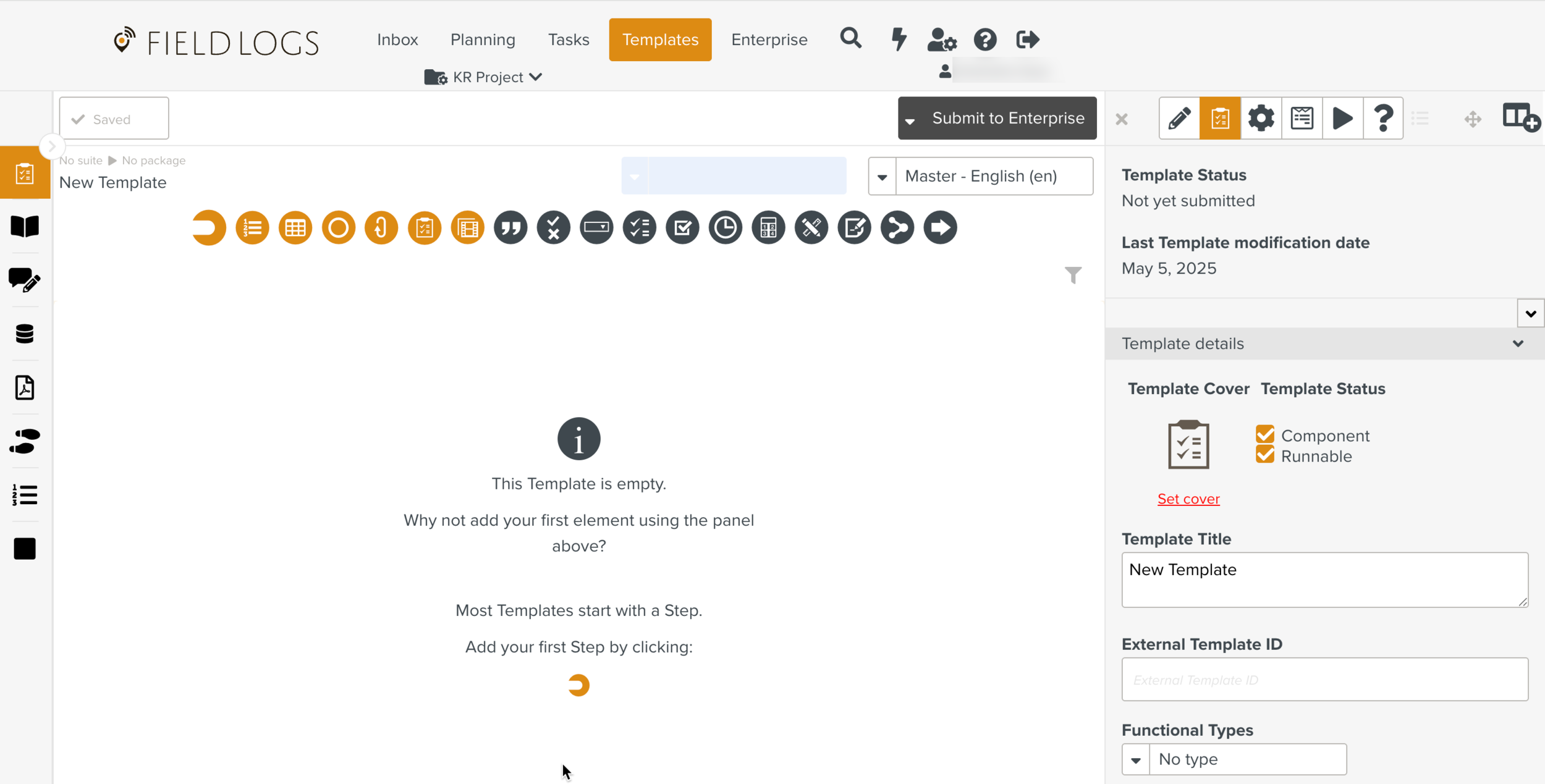Click the gear settings icon in right panel
This screenshot has height=784, width=1545.
click(x=1261, y=118)
